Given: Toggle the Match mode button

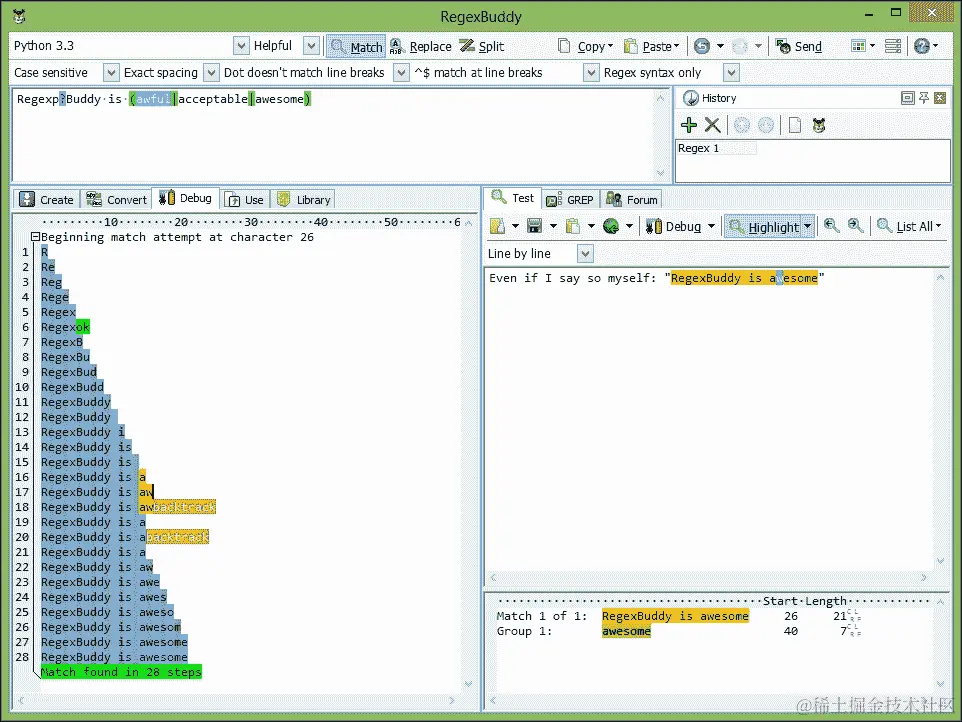Looking at the screenshot, I should (356, 47).
